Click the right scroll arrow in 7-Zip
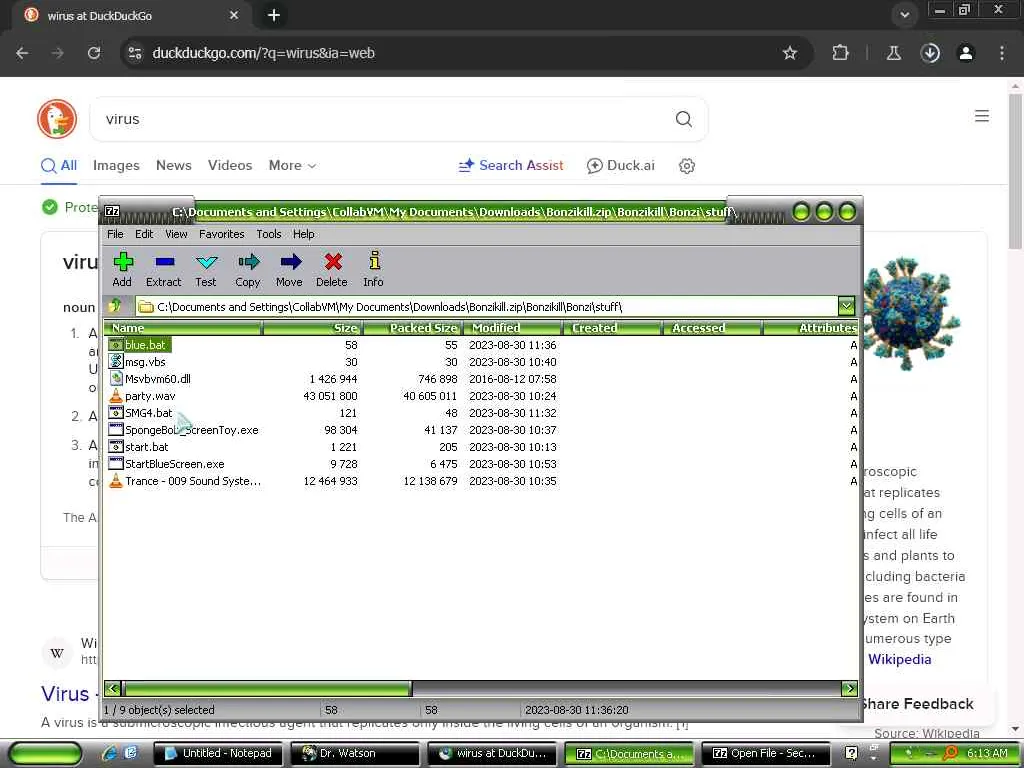Screen dimensions: 1024x768 849,688
